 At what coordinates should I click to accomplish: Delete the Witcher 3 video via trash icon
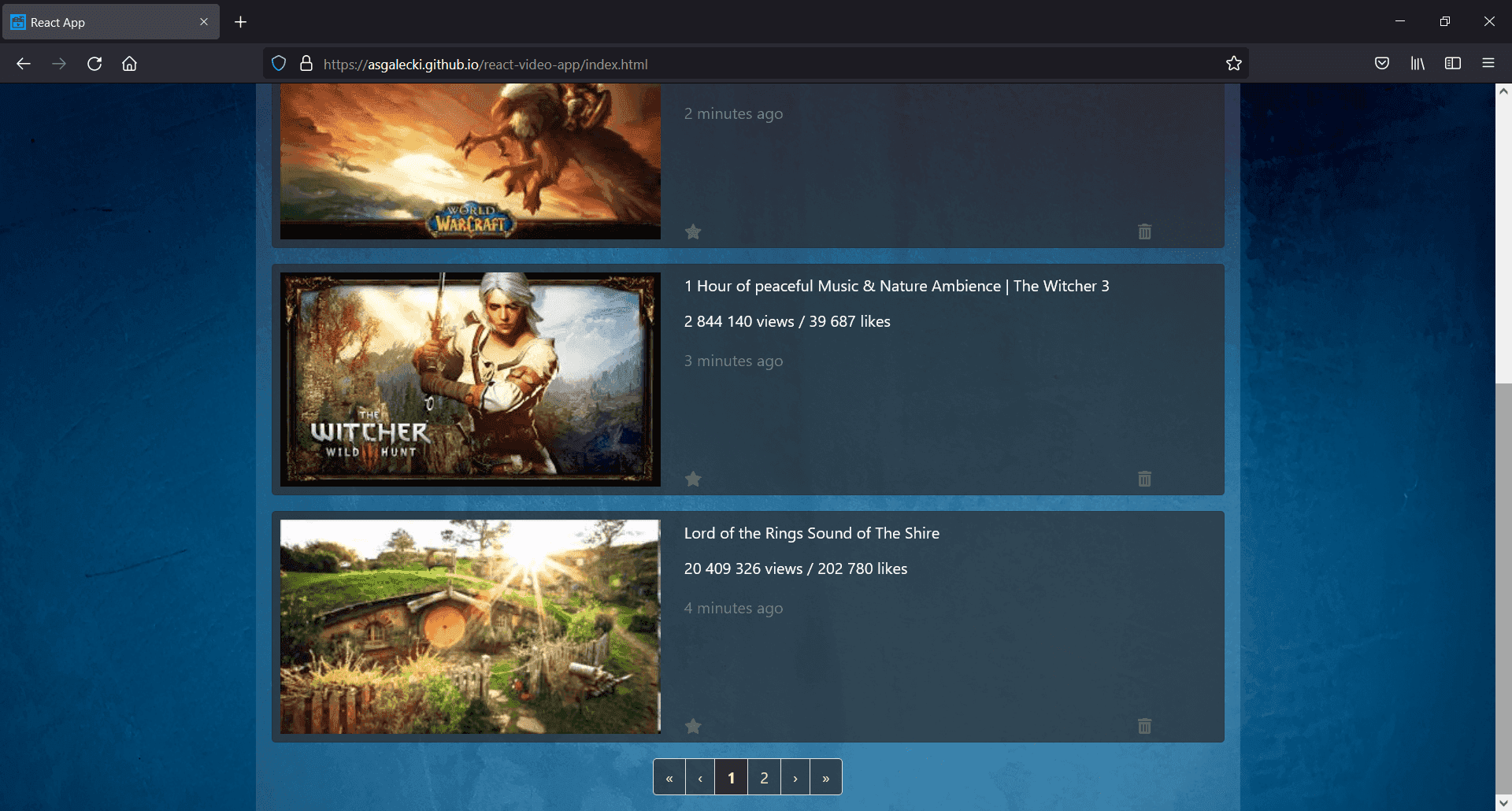coord(1145,479)
